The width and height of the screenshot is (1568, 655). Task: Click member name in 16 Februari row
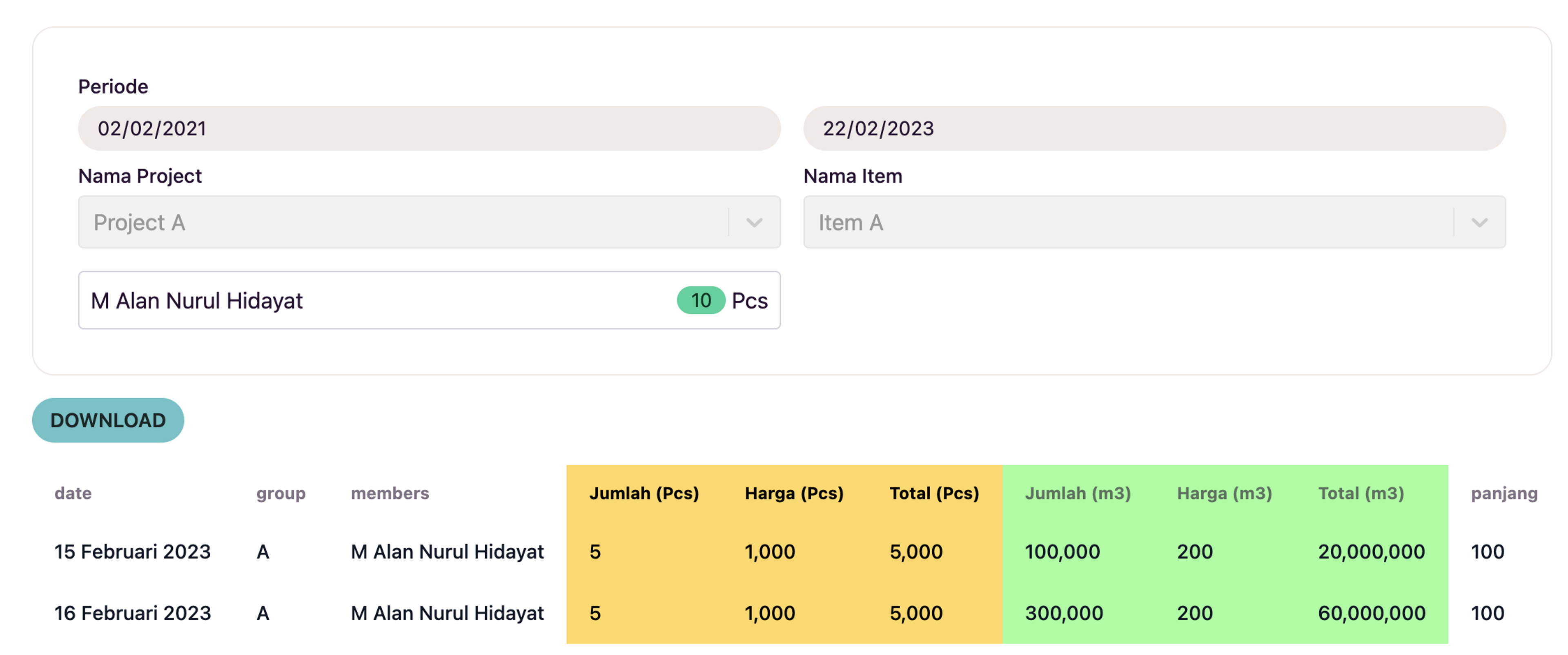pyautogui.click(x=447, y=613)
